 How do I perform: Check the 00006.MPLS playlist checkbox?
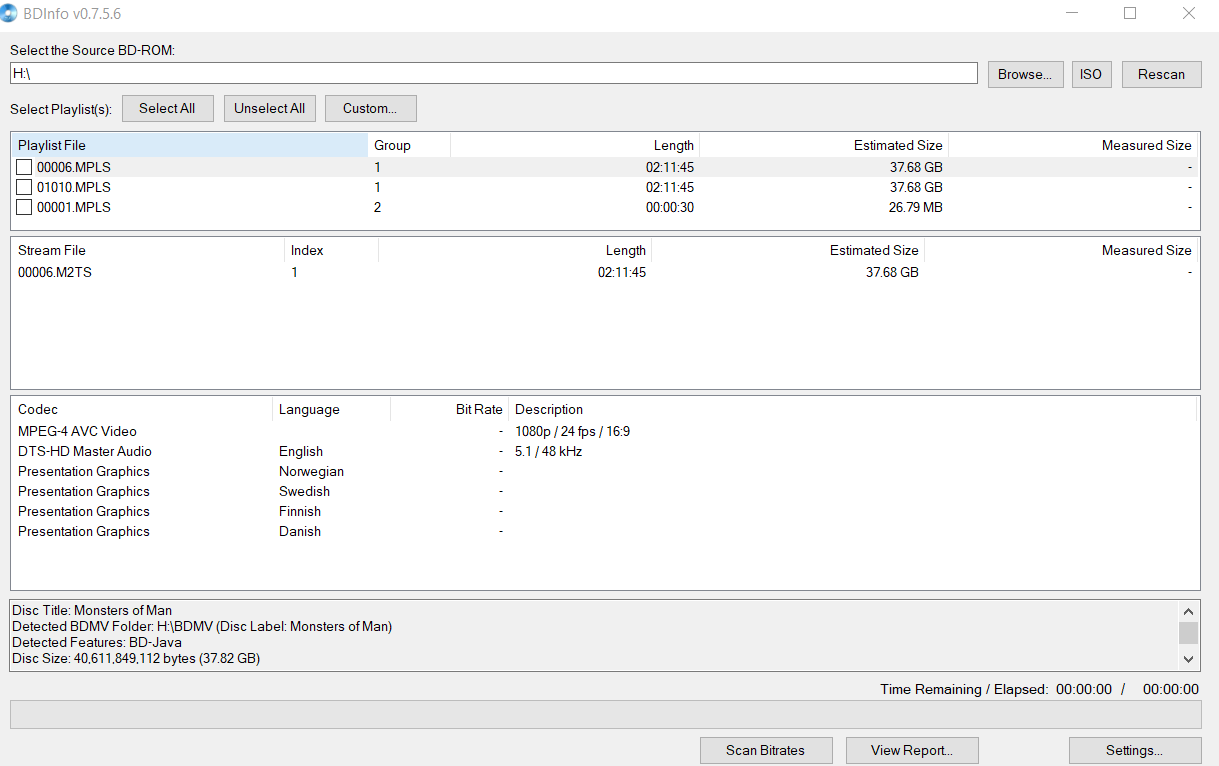coord(24,167)
